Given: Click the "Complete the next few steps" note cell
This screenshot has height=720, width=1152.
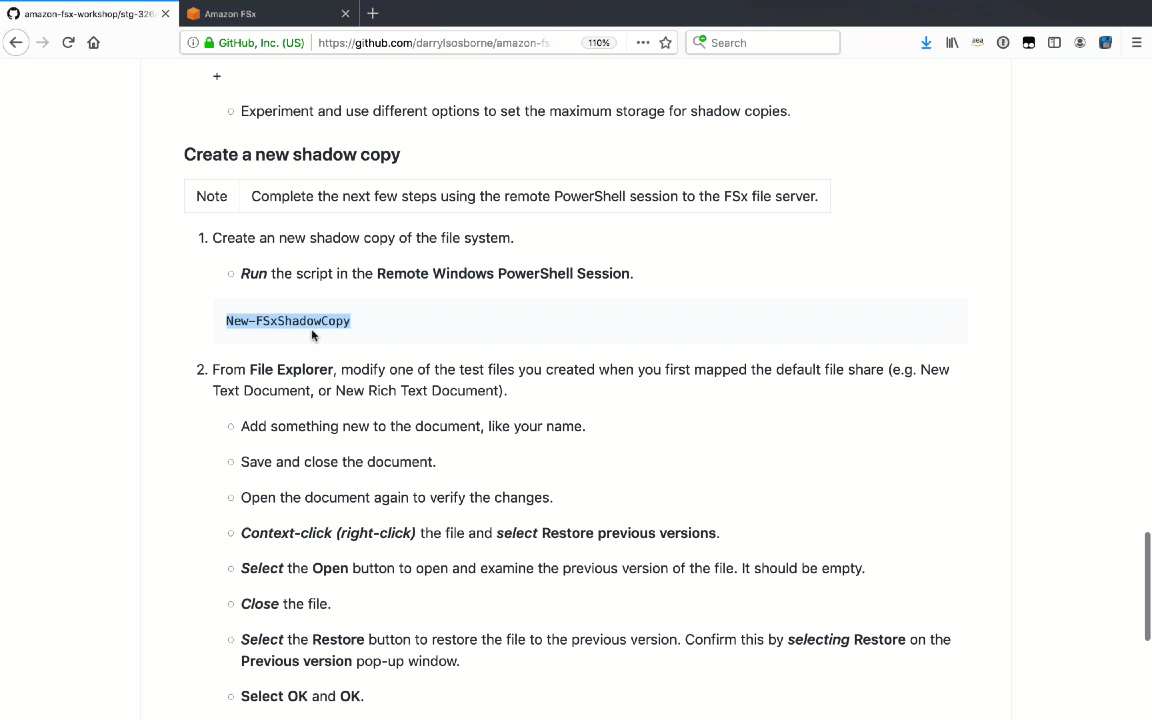Looking at the screenshot, I should (x=534, y=196).
